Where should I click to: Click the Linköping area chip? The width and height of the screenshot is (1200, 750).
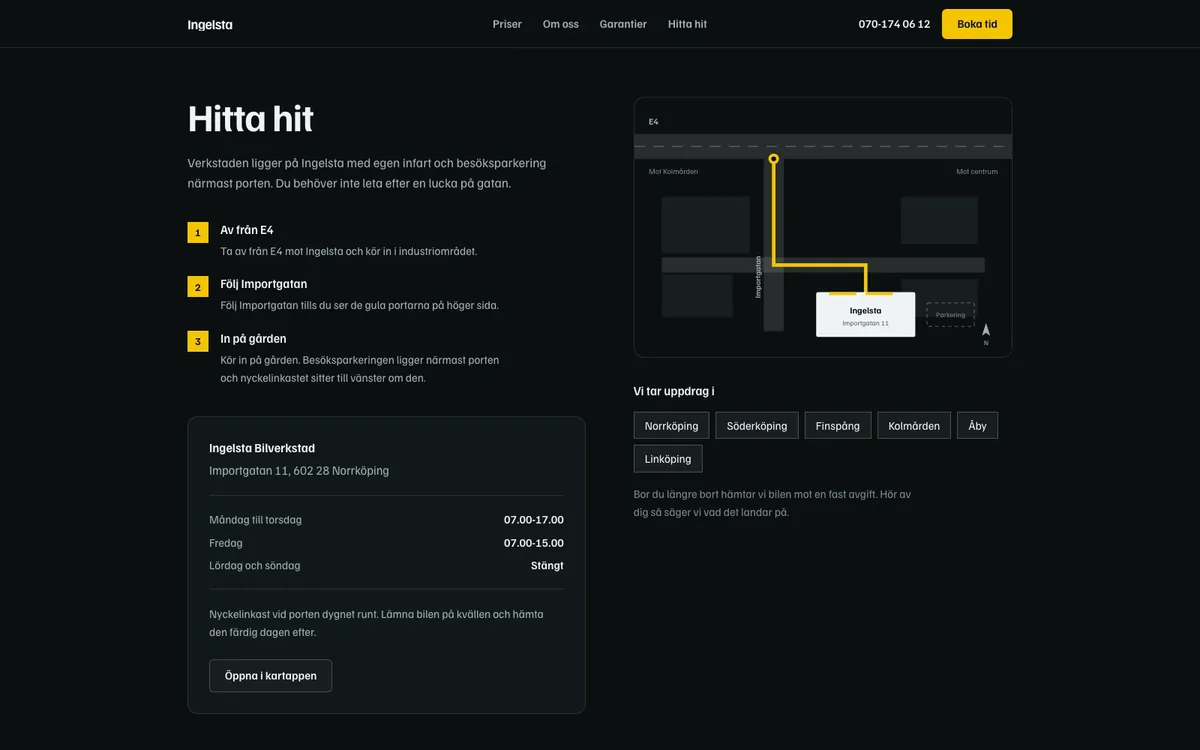point(668,459)
